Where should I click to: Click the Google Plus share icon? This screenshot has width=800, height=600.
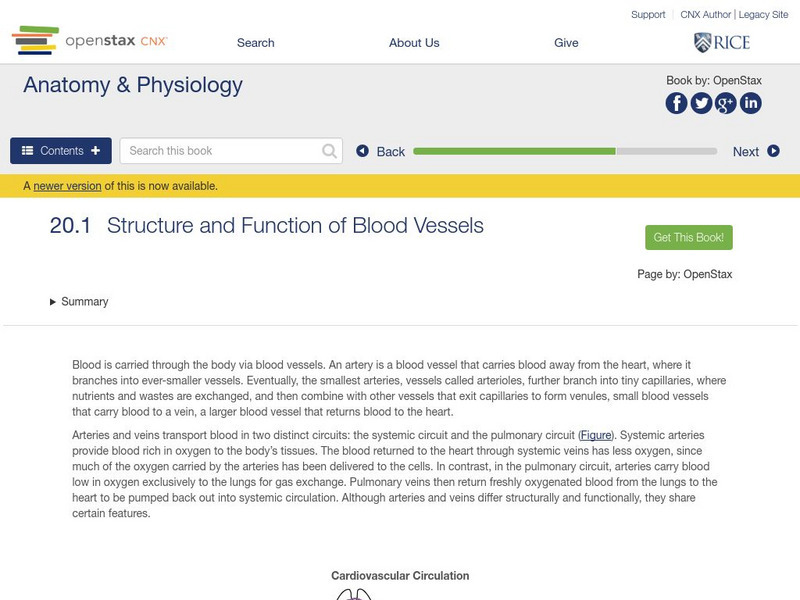coord(726,103)
